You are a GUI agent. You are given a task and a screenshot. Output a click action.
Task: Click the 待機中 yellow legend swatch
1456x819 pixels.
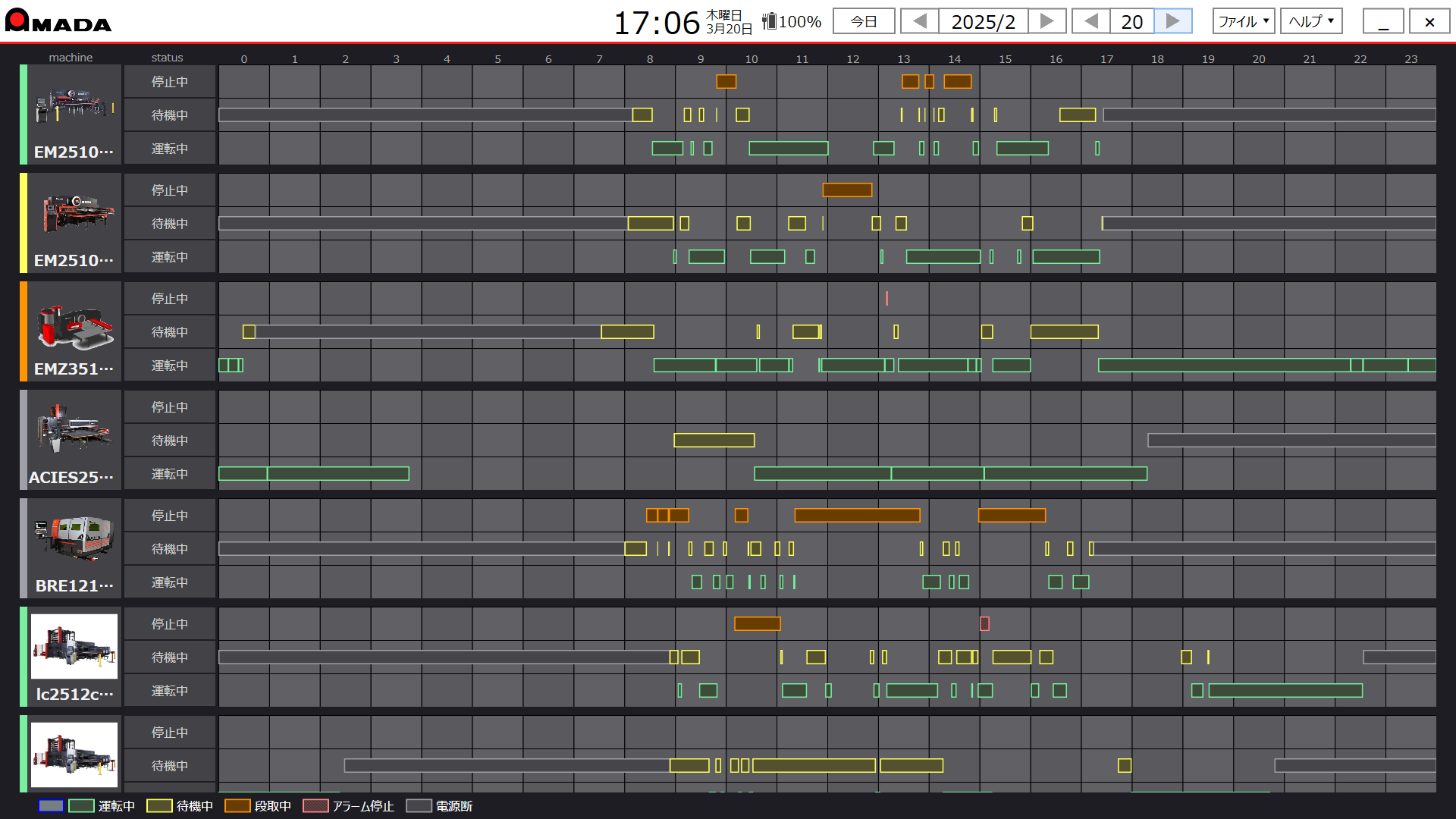point(159,805)
